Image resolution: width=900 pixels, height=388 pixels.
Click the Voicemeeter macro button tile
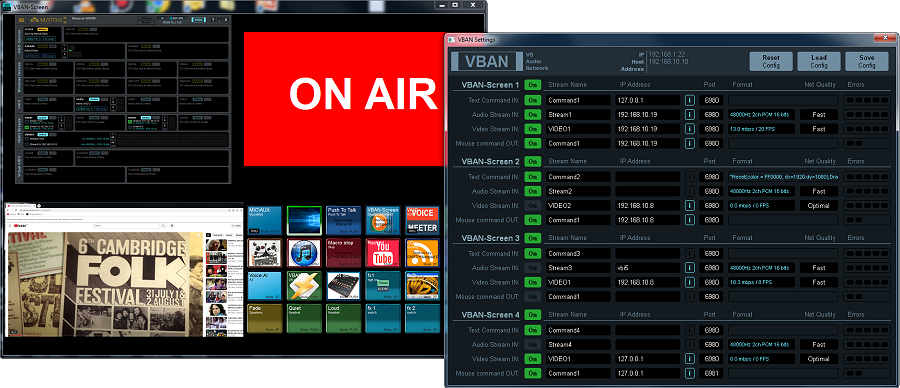point(422,220)
